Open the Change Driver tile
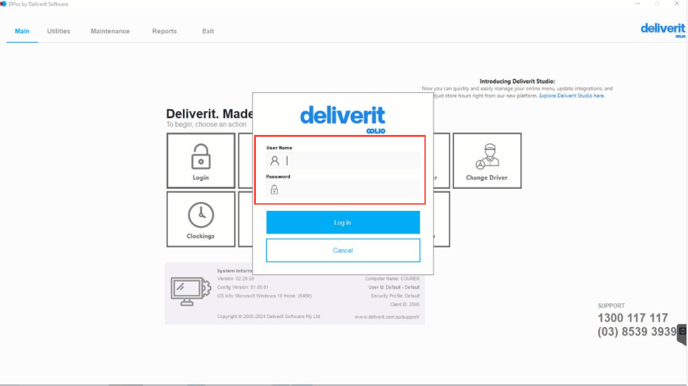The image size is (688, 386). (487, 161)
